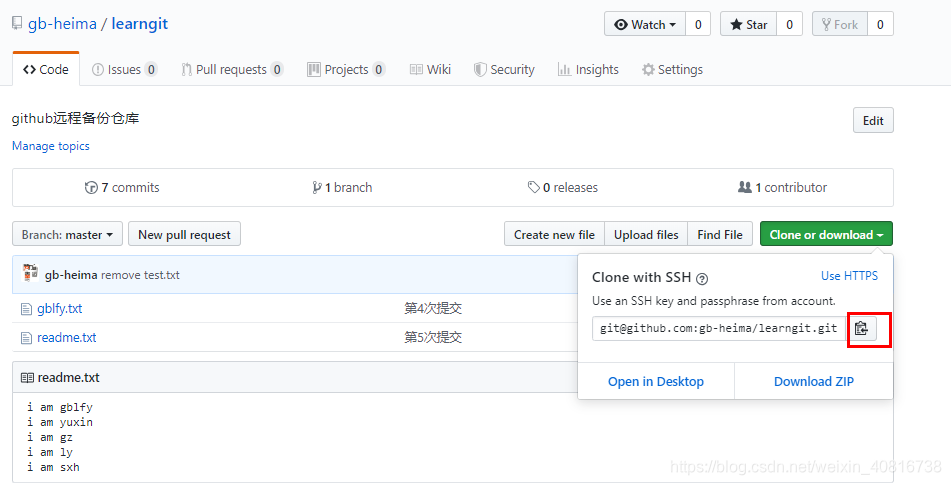This screenshot has height=485, width=951.
Task: Edit the repository description
Action: (873, 121)
